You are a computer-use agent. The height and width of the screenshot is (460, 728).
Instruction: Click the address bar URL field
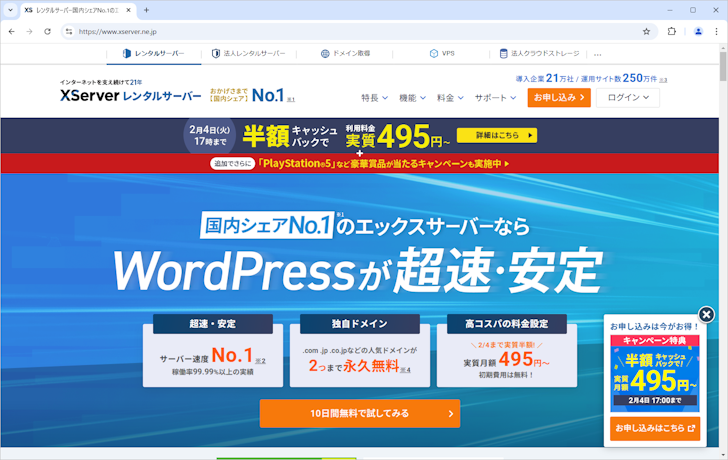[x=358, y=32]
